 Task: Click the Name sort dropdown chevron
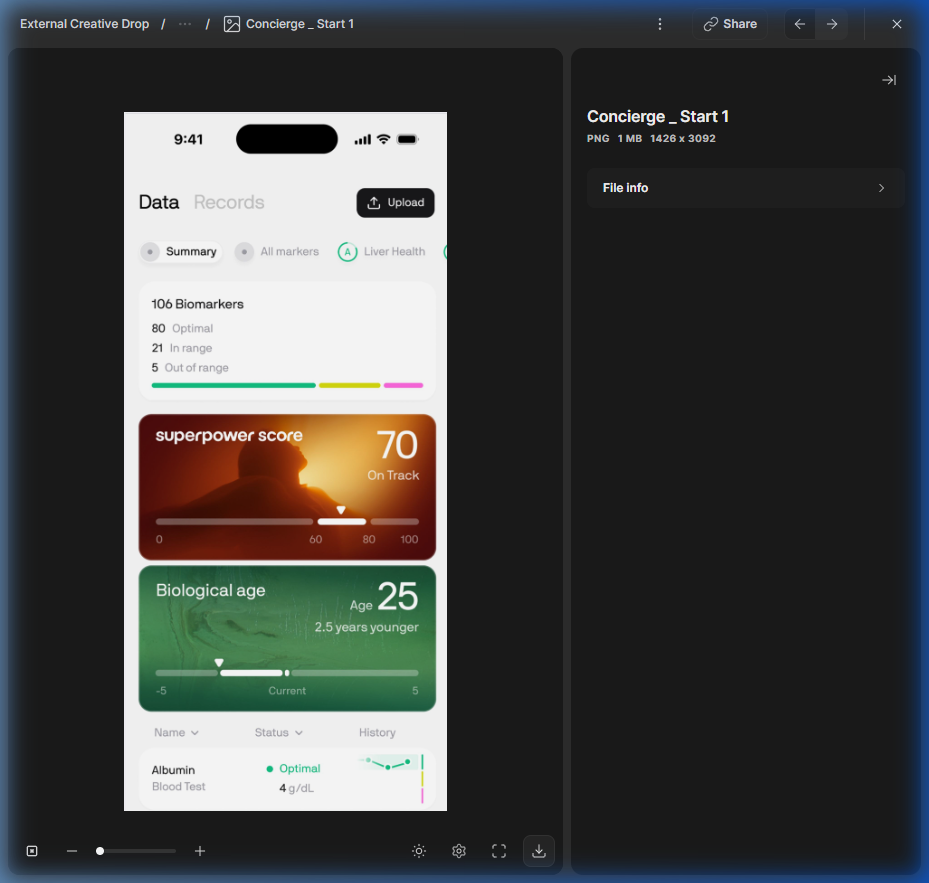(x=195, y=733)
